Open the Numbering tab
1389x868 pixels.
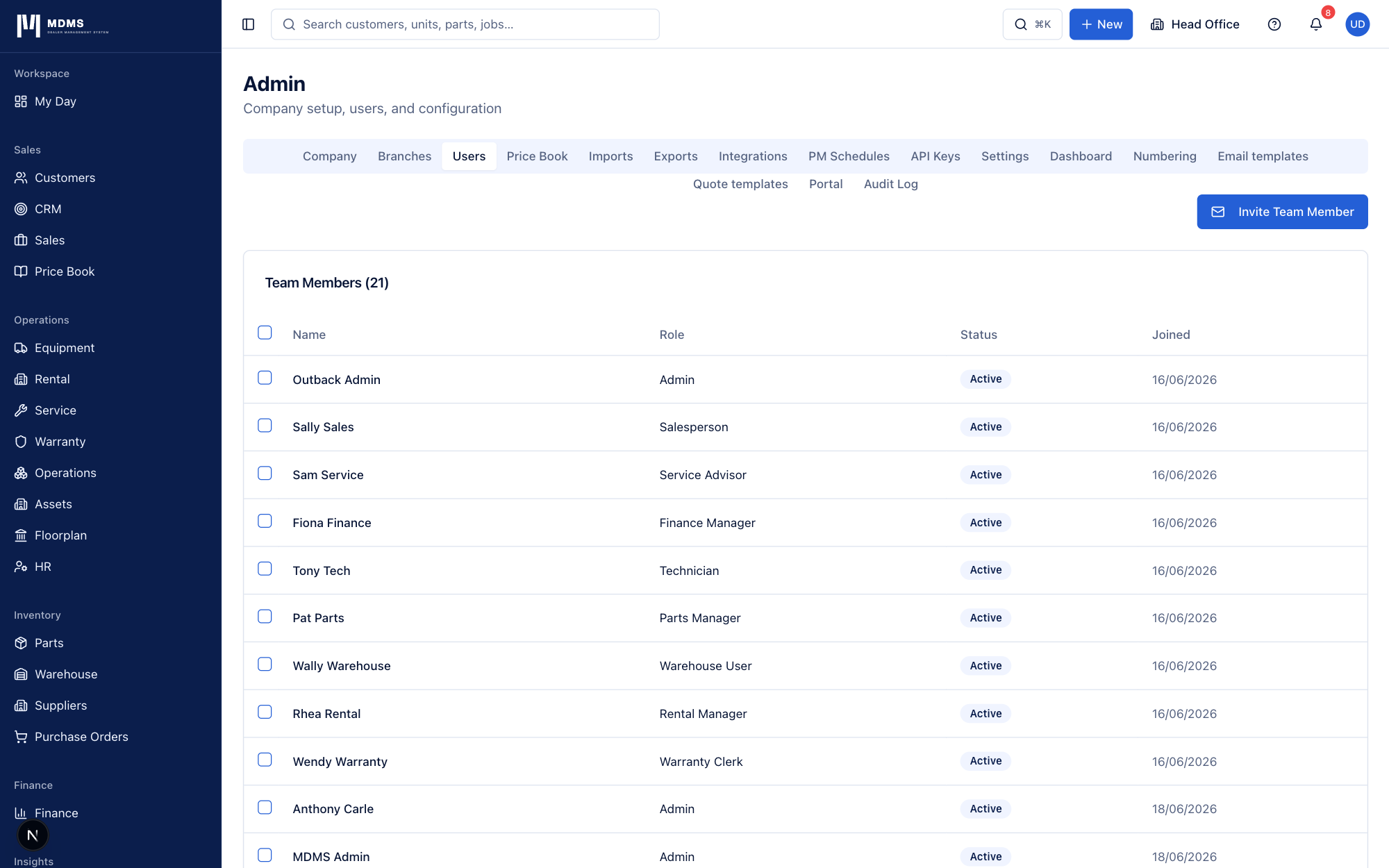[1165, 156]
